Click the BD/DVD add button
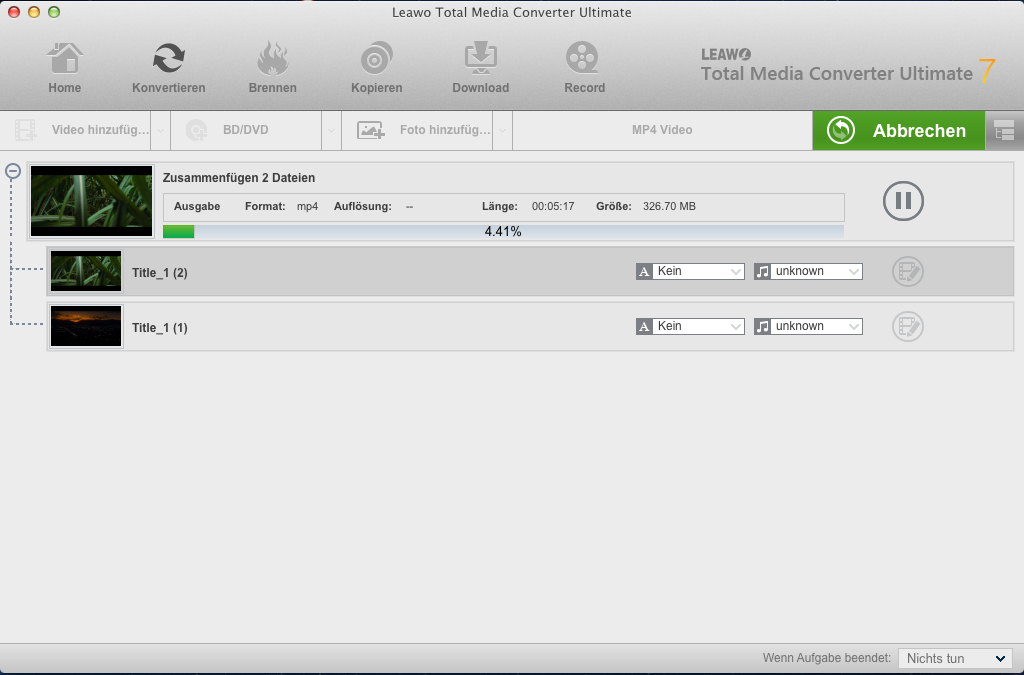1024x675 pixels. pyautogui.click(x=246, y=130)
